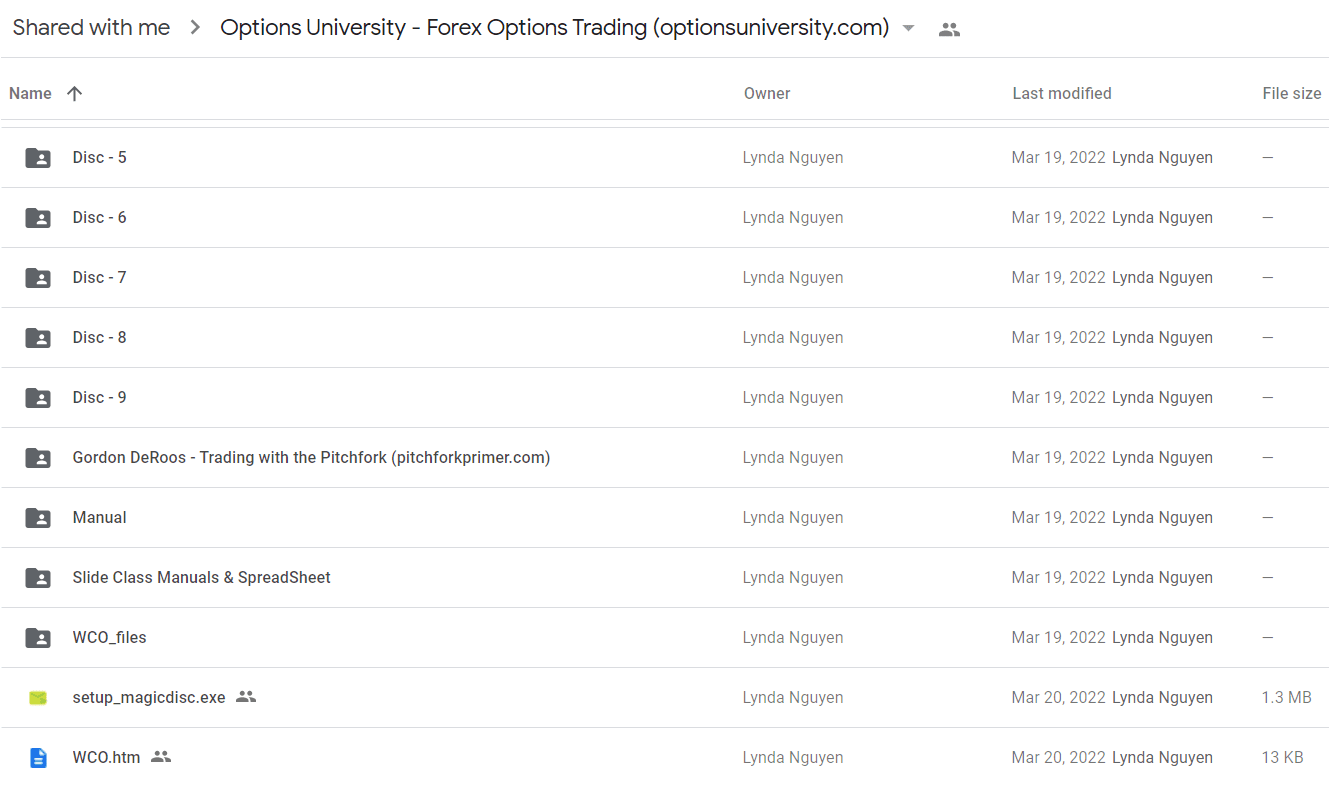Click owner Lynda Nguyen in Slide Class Manuals row

(x=793, y=577)
